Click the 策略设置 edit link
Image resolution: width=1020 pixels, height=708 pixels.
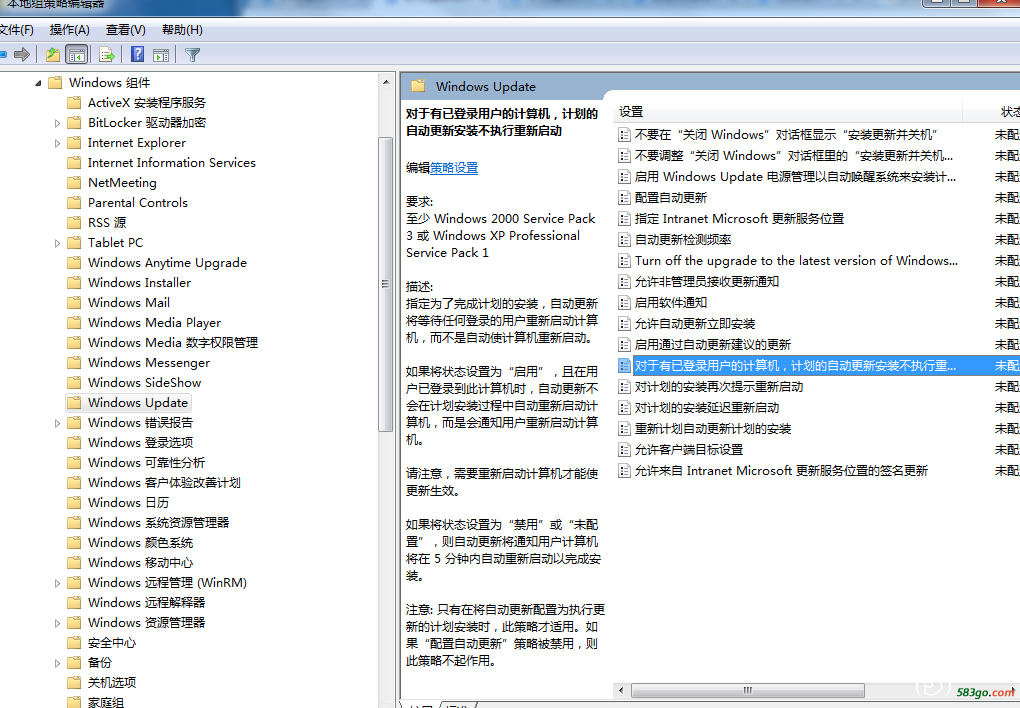coord(454,168)
